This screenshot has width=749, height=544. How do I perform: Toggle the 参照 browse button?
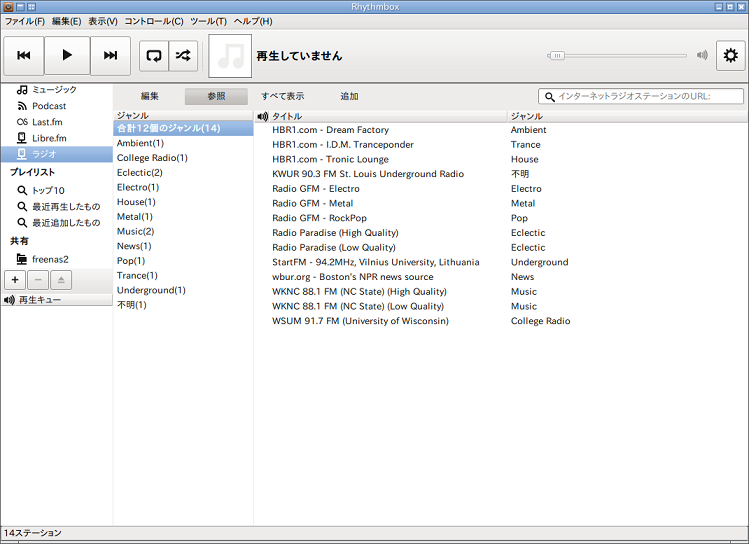tap(216, 96)
